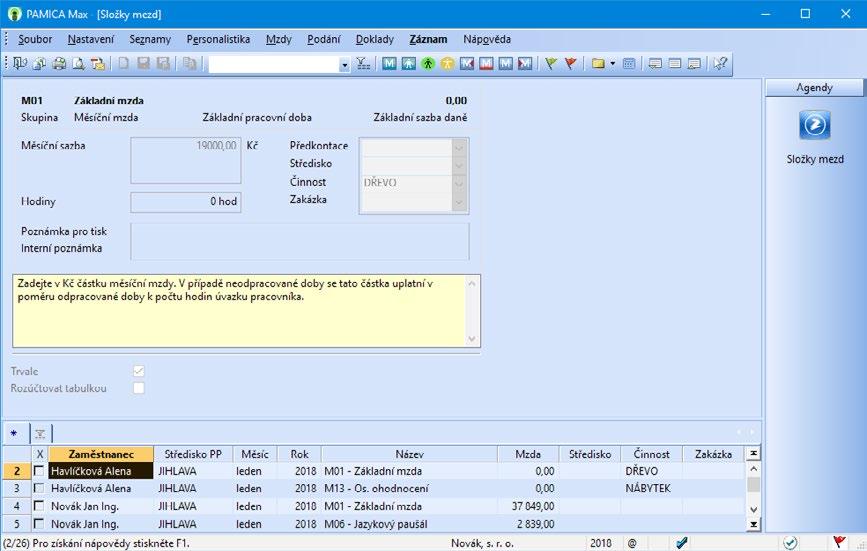This screenshot has width=867, height=551.
Task: Click the yellow folder icon in toolbar
Action: pyautogui.click(x=598, y=64)
